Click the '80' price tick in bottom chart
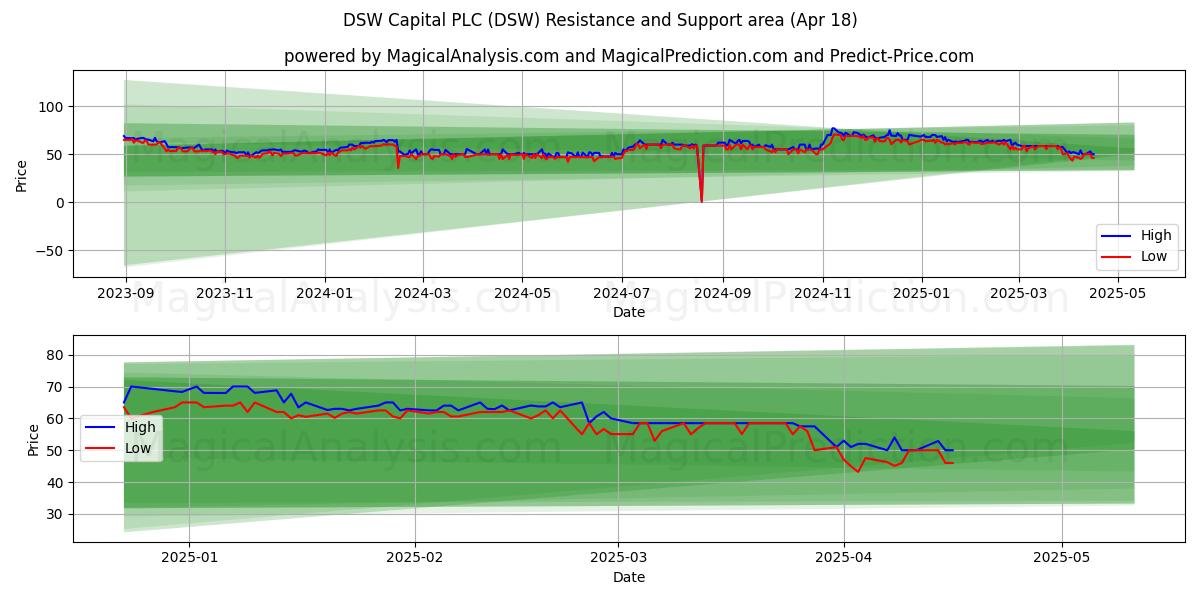The height and width of the screenshot is (600, 1200). 56,355
